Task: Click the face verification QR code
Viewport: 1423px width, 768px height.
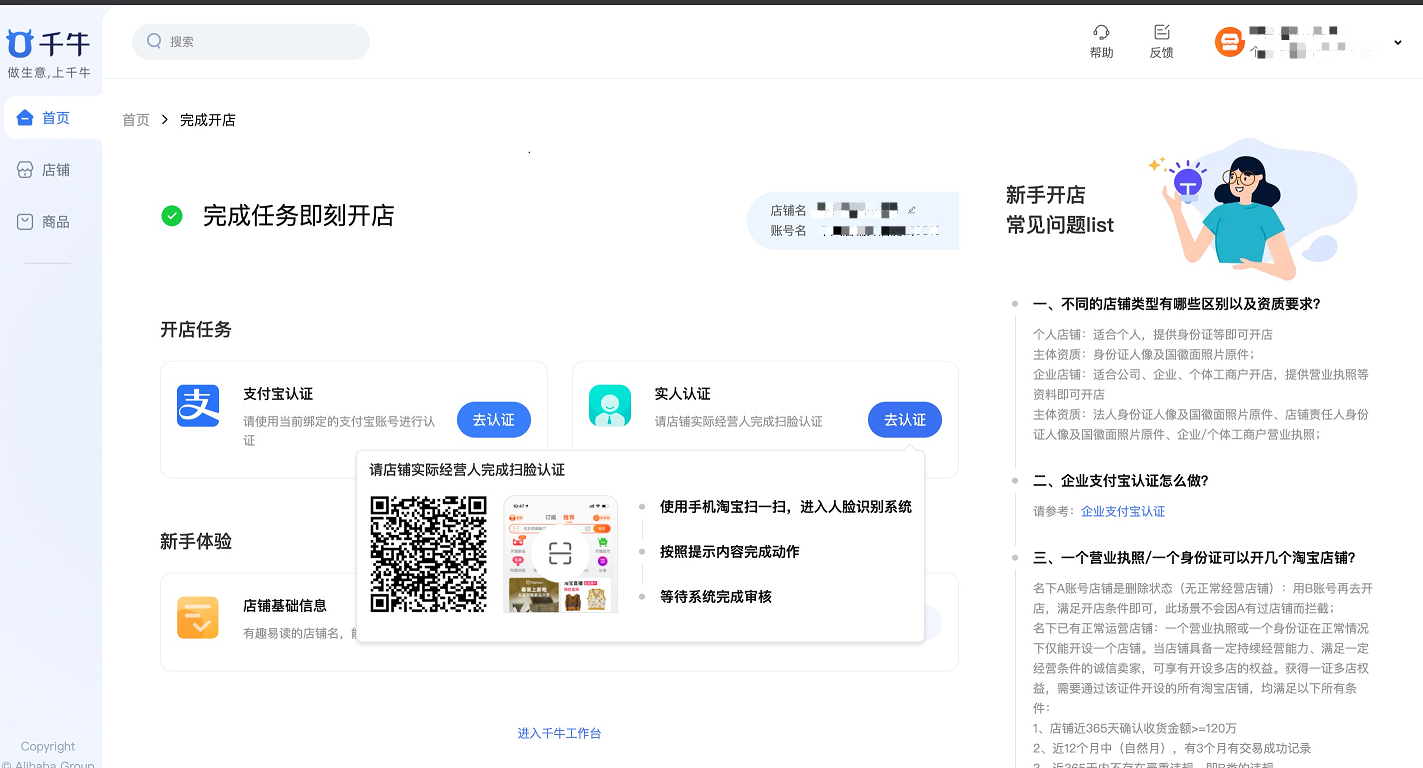Action: click(428, 554)
